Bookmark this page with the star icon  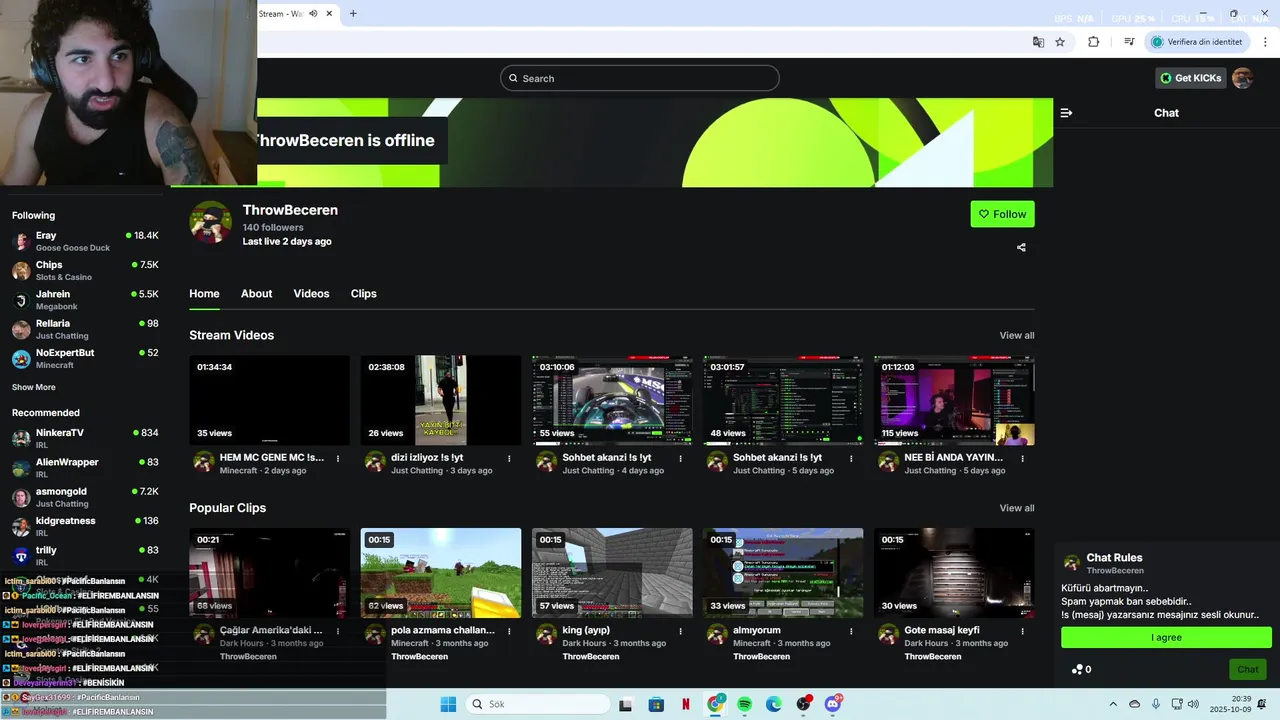point(1060,42)
